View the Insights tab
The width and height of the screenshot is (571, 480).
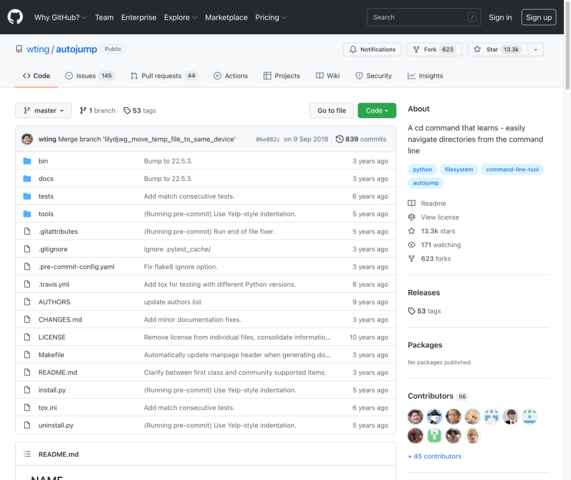click(x=425, y=76)
